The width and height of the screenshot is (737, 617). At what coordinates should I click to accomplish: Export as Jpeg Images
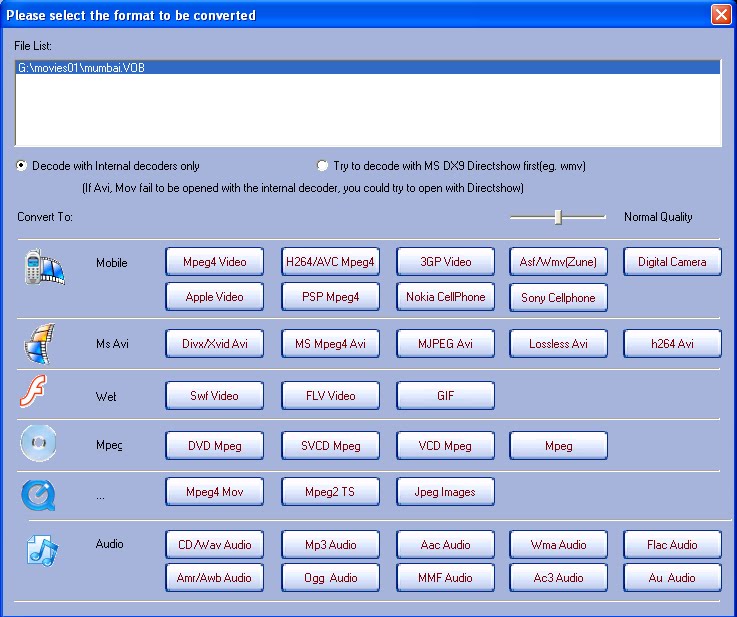coord(446,492)
